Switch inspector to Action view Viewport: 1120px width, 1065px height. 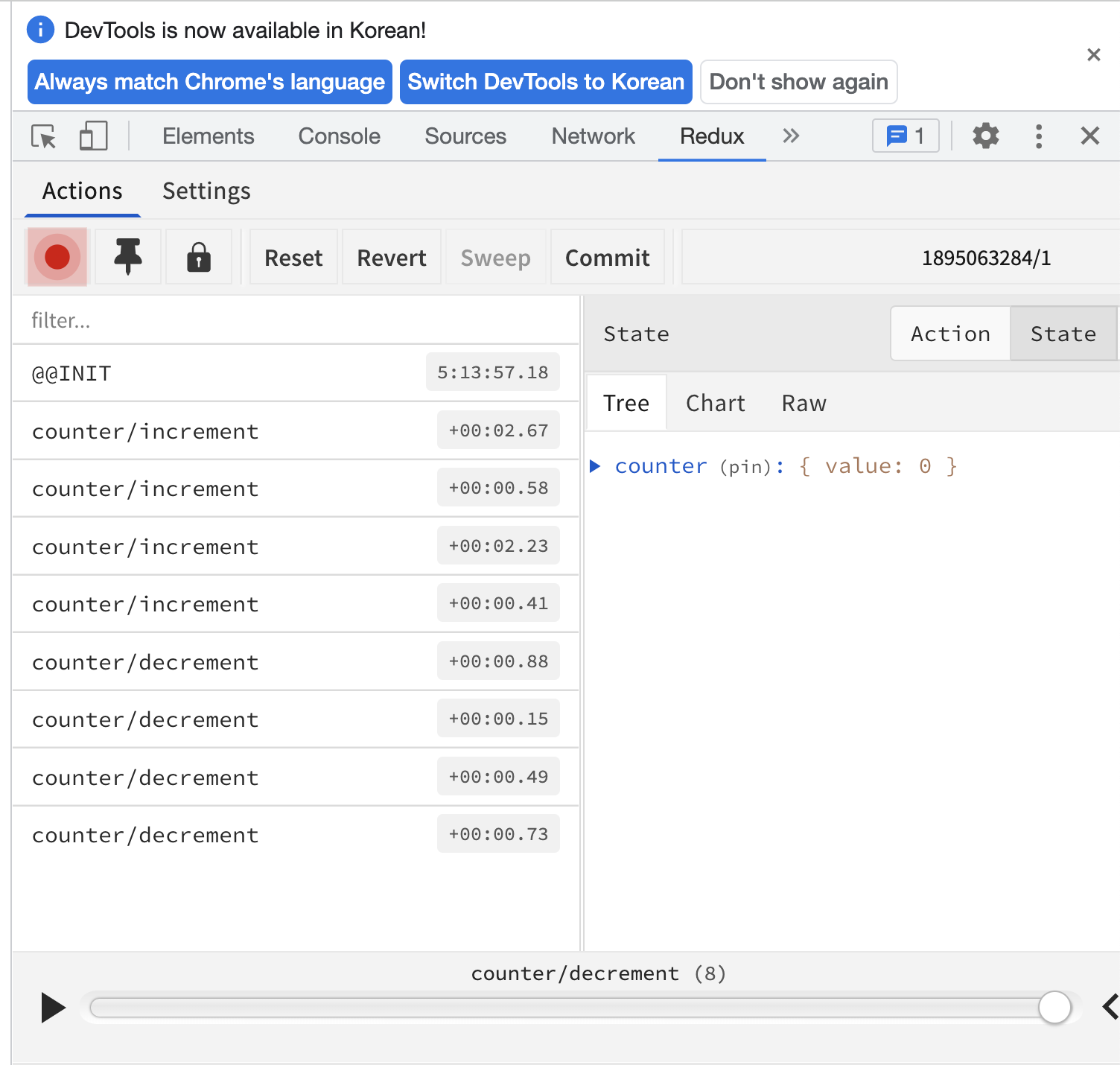[x=950, y=334]
